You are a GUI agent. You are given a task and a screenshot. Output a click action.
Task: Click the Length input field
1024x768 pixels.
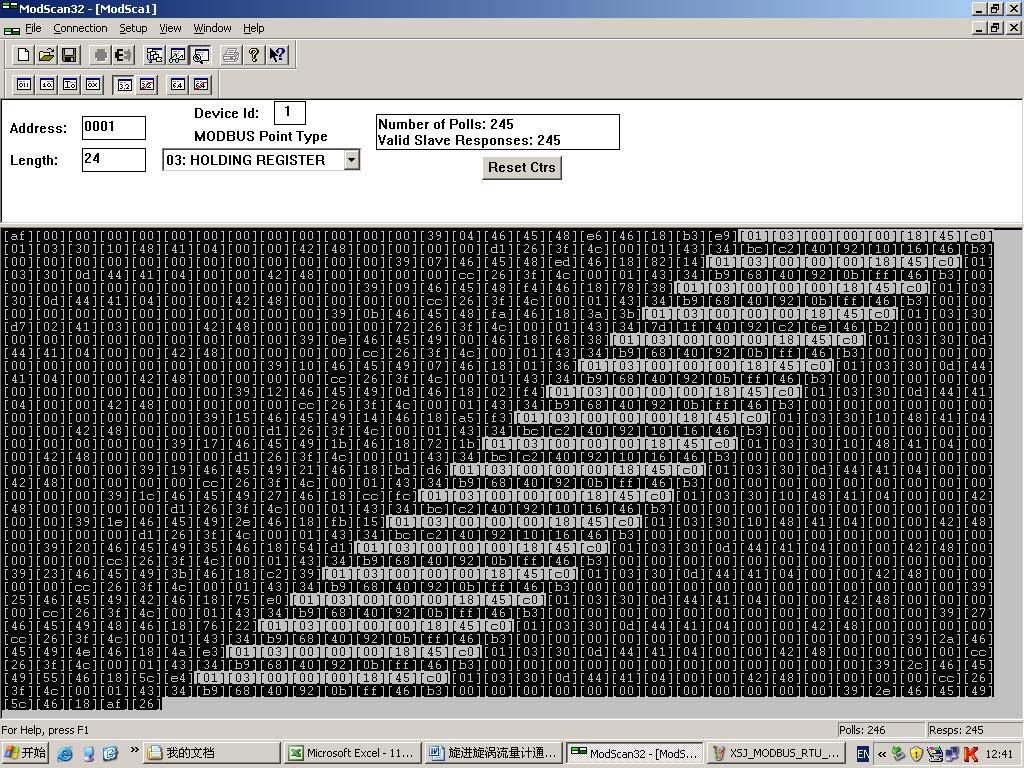(x=113, y=159)
